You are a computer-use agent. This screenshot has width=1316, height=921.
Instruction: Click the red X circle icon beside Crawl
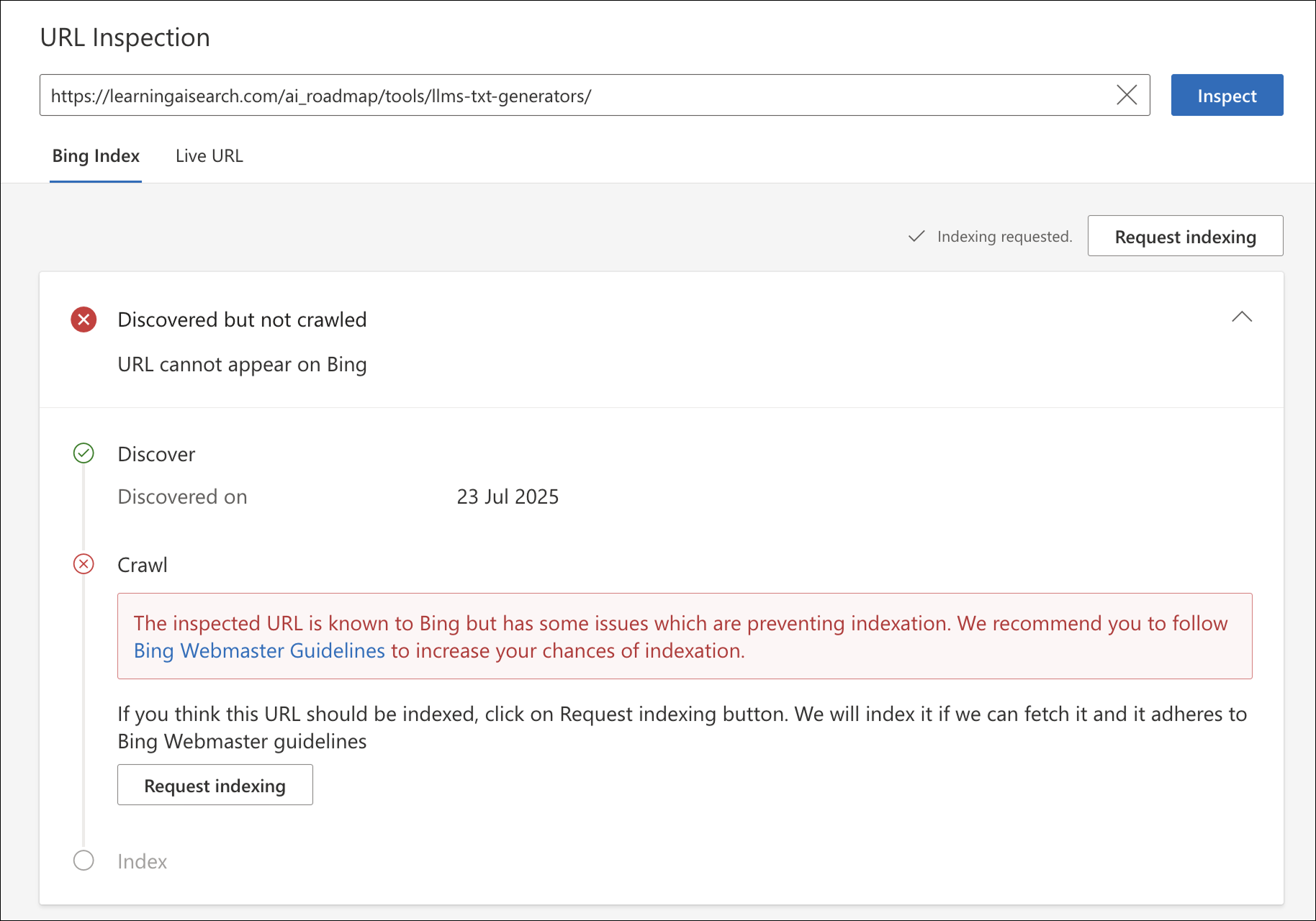point(84,564)
